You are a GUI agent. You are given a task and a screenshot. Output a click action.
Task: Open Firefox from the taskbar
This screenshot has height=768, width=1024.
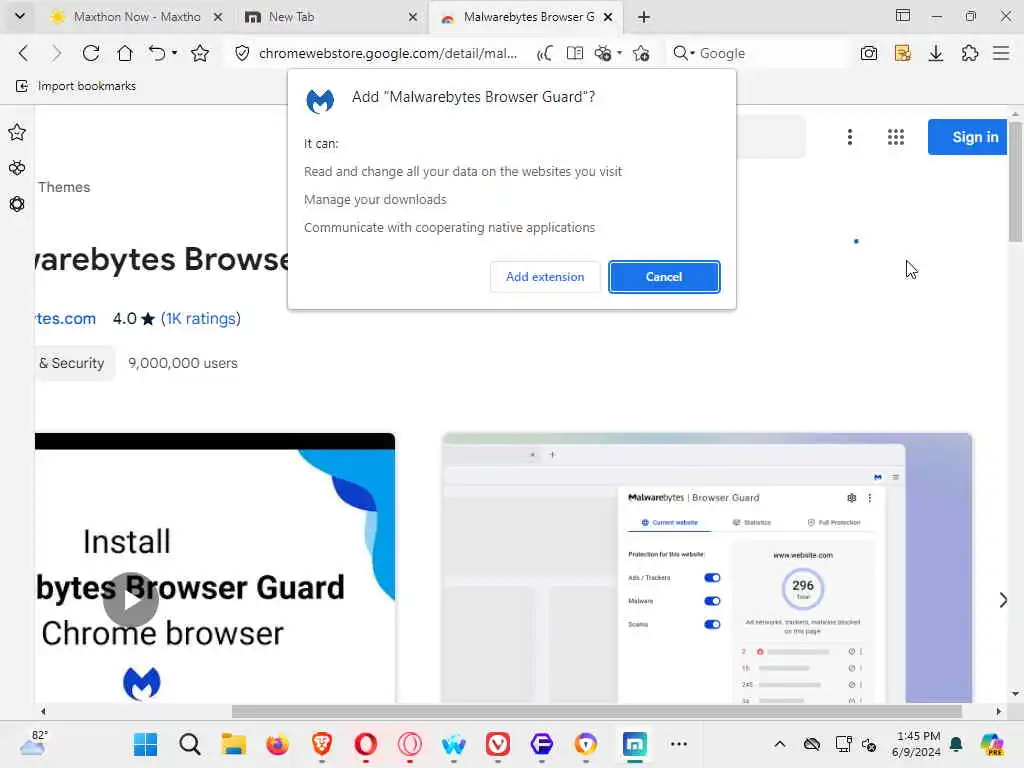click(x=278, y=744)
